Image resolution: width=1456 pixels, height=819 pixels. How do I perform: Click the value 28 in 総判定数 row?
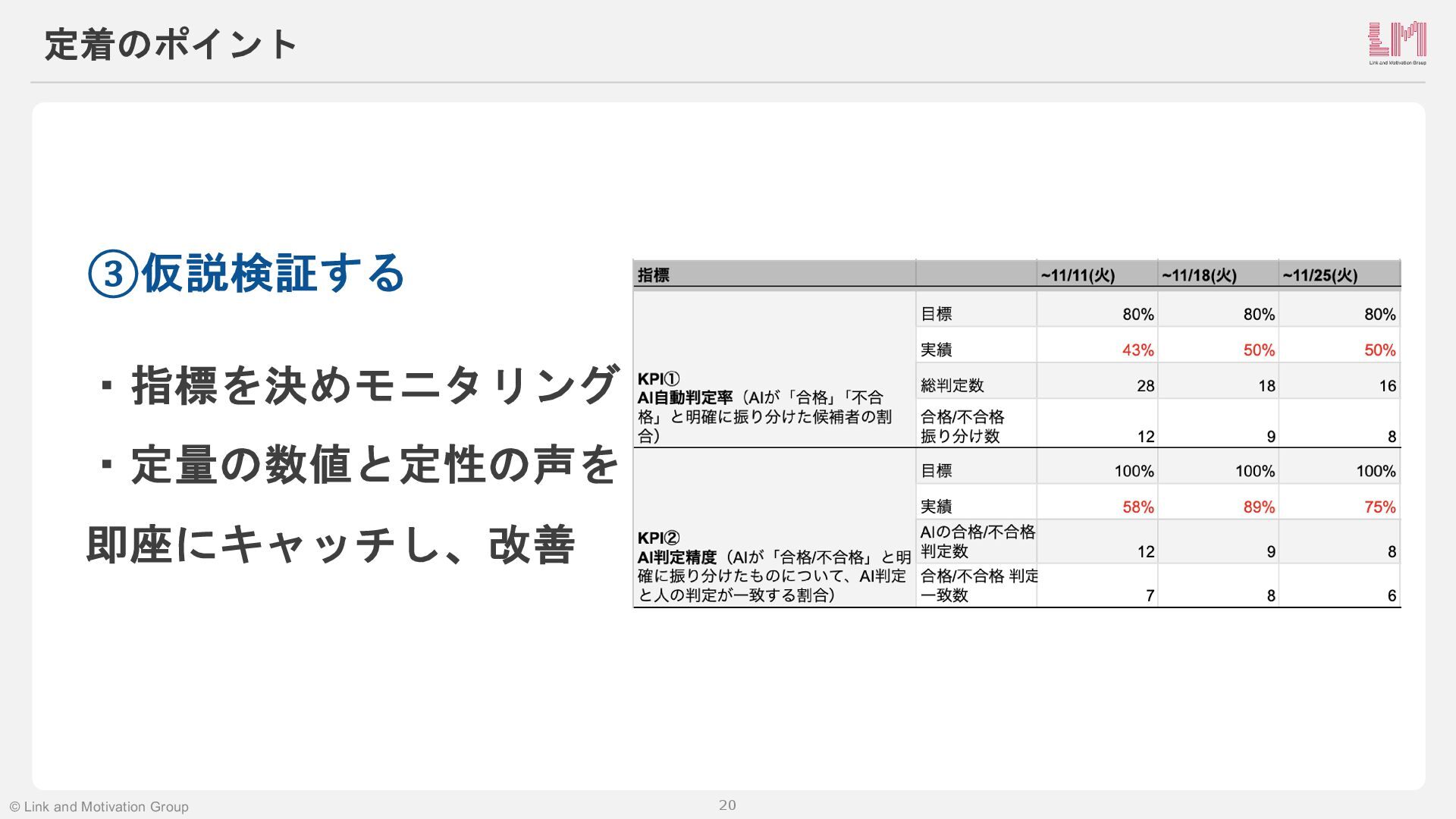1145,386
